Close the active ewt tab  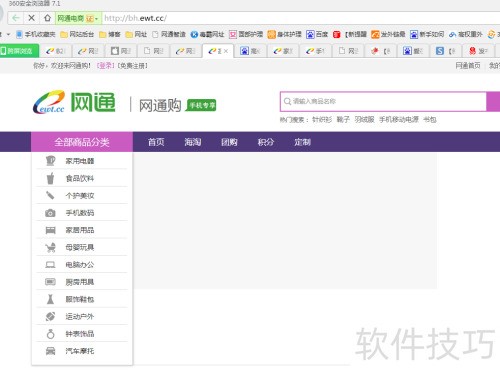226,51
